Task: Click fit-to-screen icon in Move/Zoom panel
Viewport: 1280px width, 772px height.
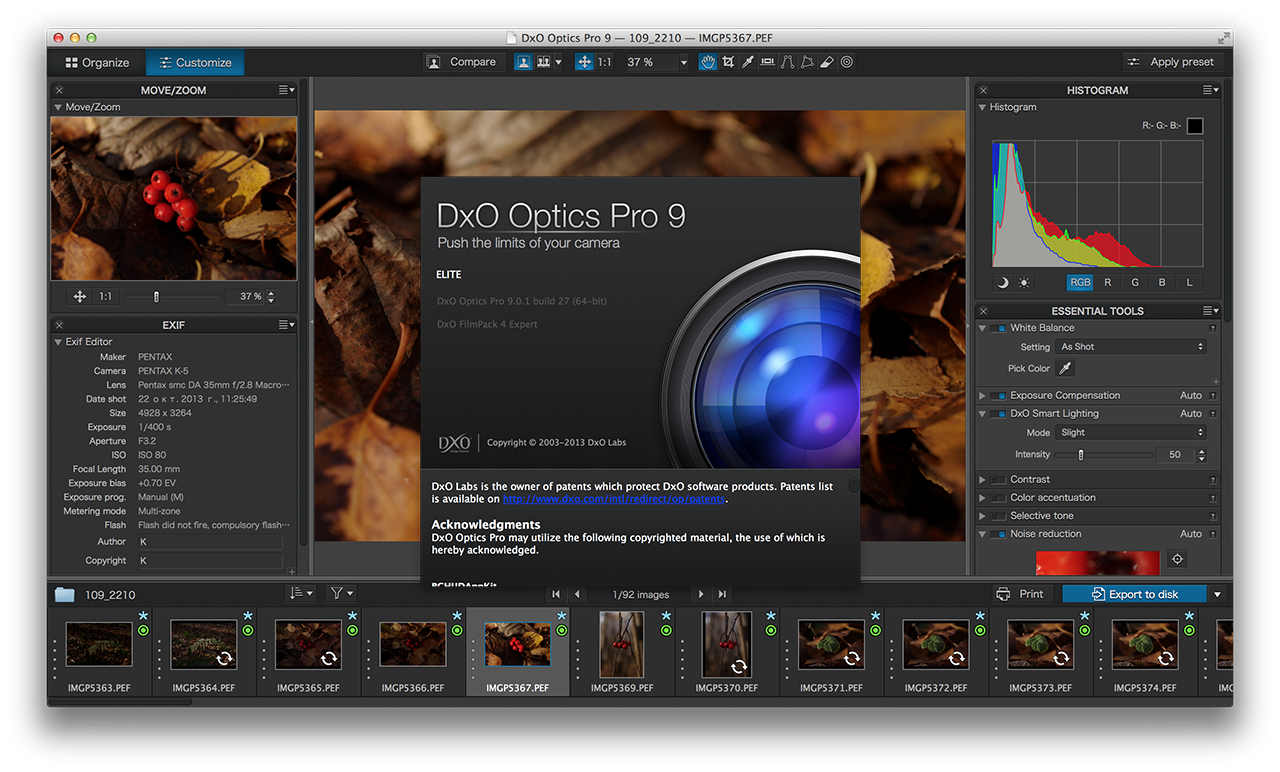Action: click(x=80, y=297)
